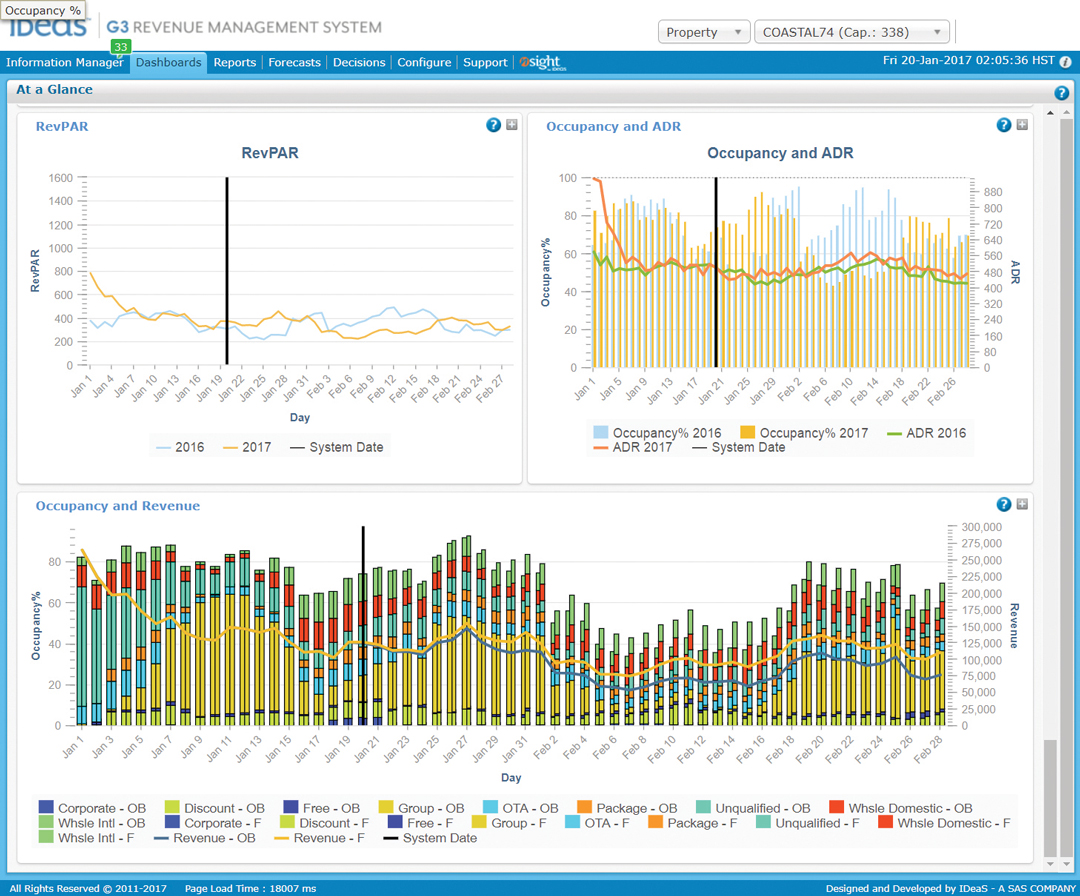Toggle Package - F legend entry
Screen dimensions: 1080x896
tap(693, 823)
